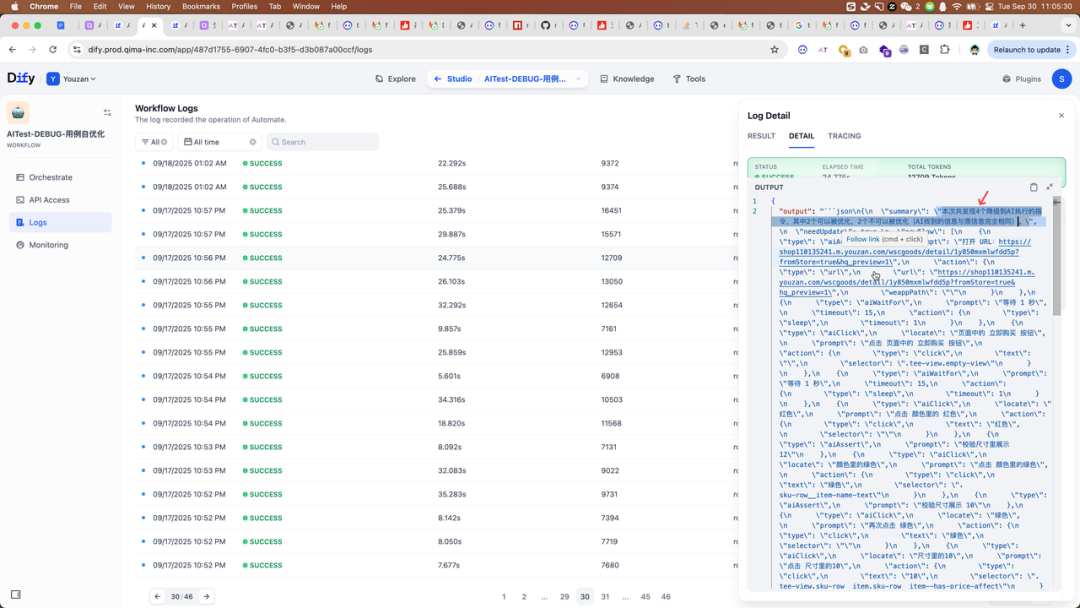Reload the page
Viewport: 1080px width, 608px height.
[x=53, y=50]
